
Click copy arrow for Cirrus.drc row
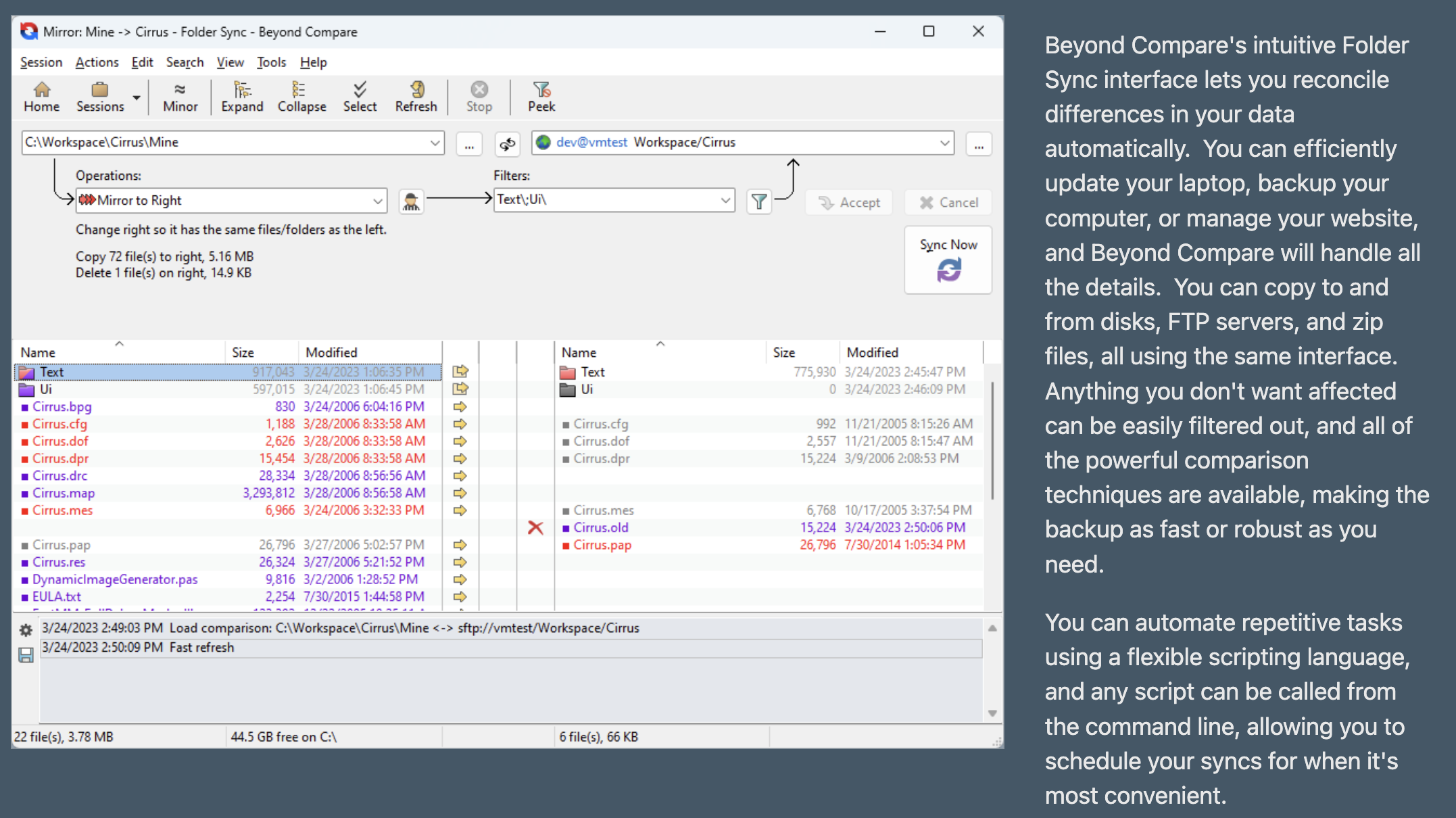click(460, 476)
